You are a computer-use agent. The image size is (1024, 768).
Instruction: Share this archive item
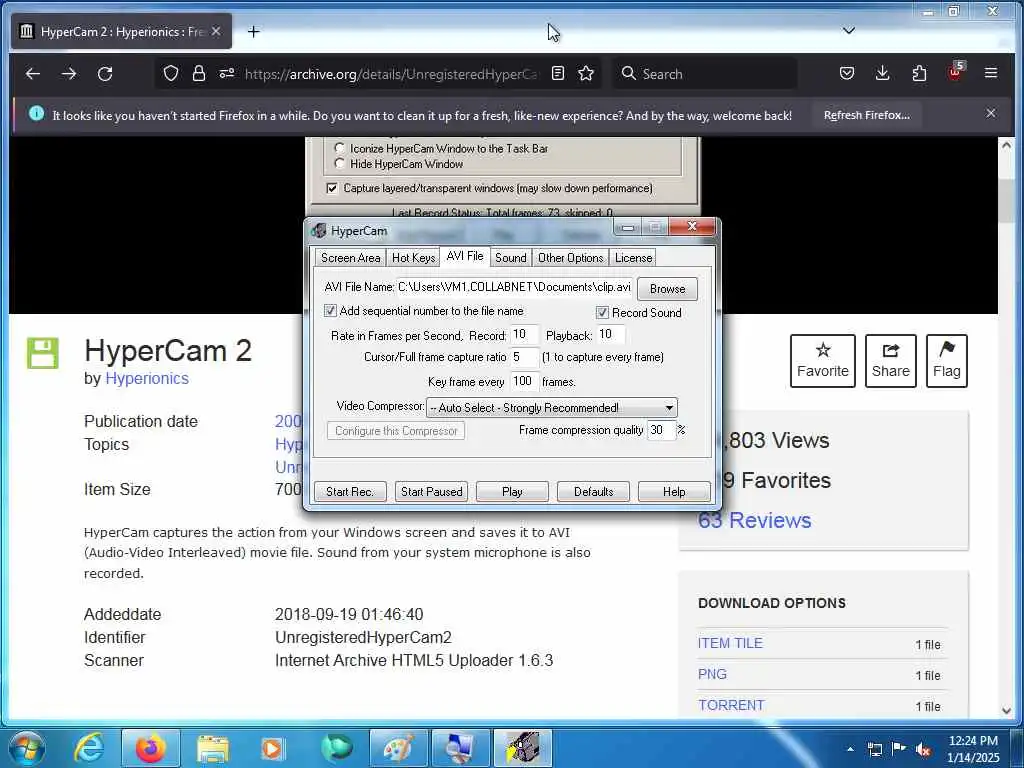click(890, 360)
